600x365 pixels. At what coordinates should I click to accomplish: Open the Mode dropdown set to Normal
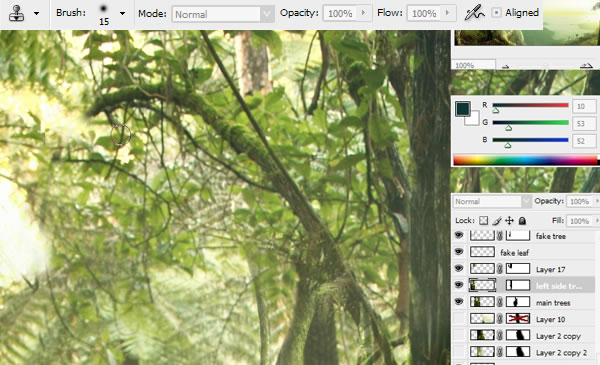[223, 15]
